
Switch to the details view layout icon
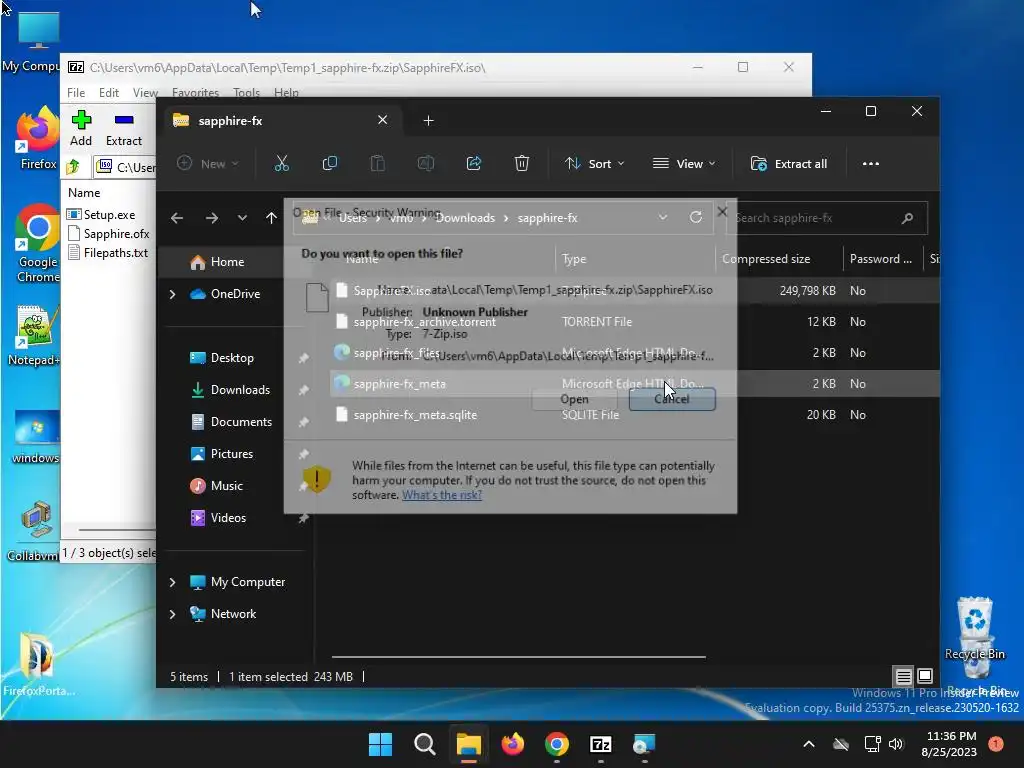click(903, 676)
